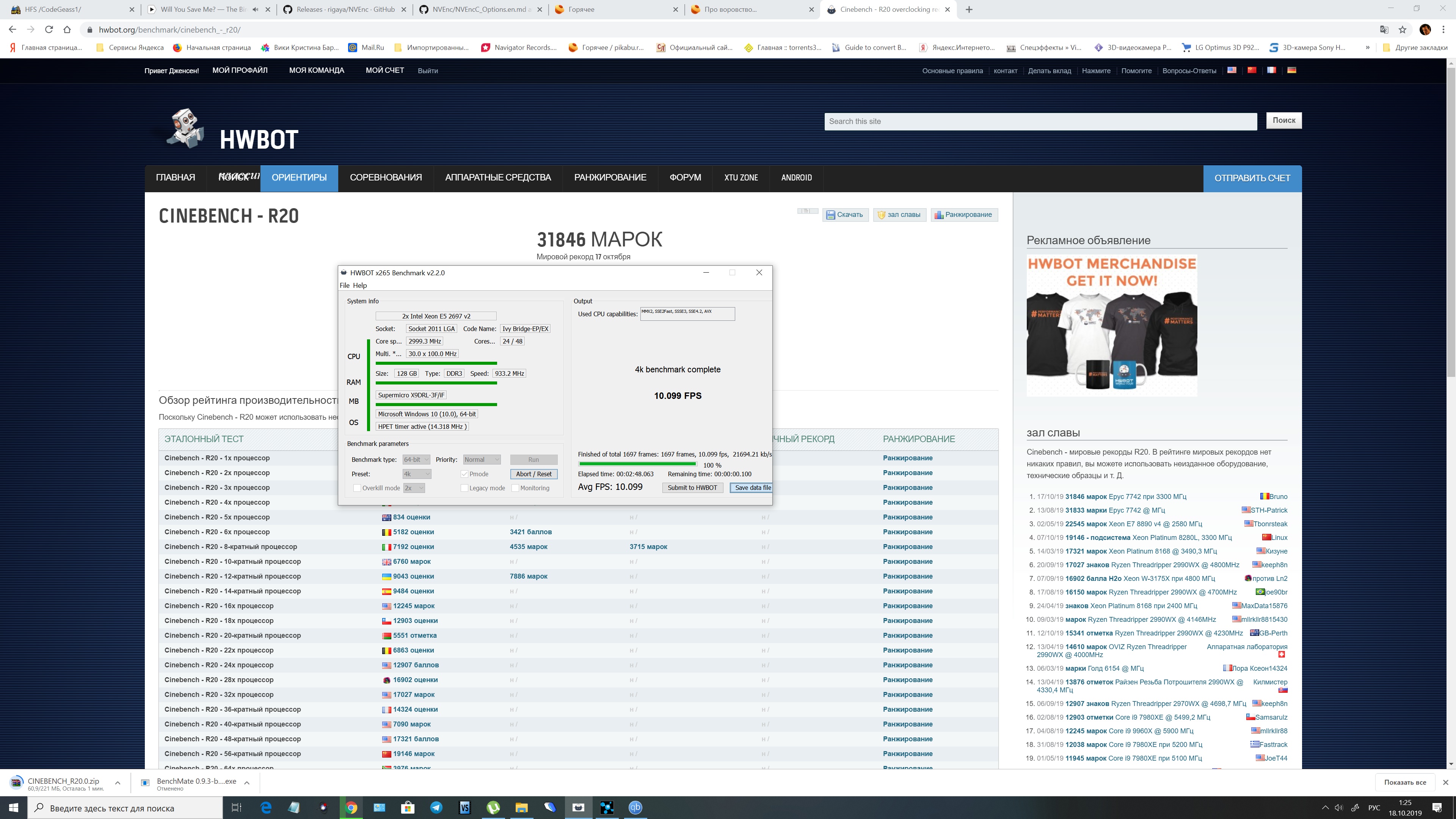Image resolution: width=1456 pixels, height=819 pixels.
Task: Open qBittorrent from the taskbar
Action: click(x=635, y=807)
